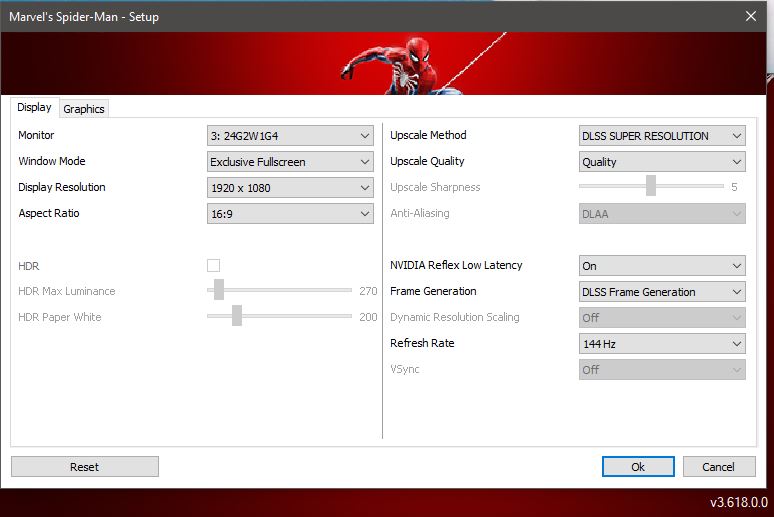Toggle the HDR checkbox
Screen dimensions: 774x517
(213, 266)
